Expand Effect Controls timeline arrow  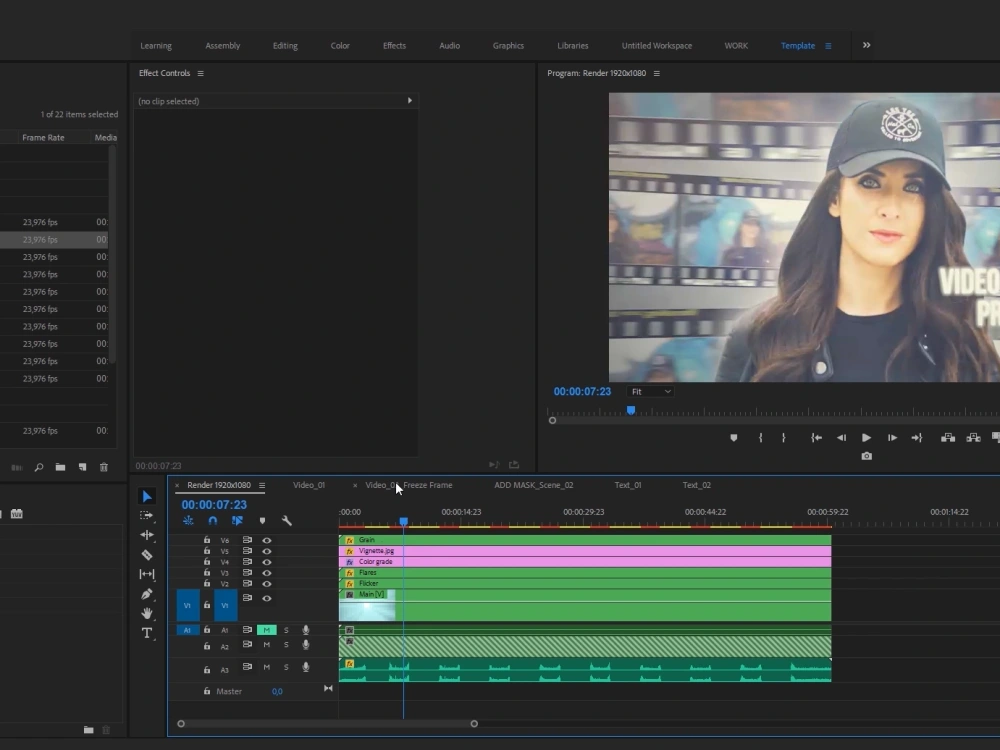tap(409, 101)
